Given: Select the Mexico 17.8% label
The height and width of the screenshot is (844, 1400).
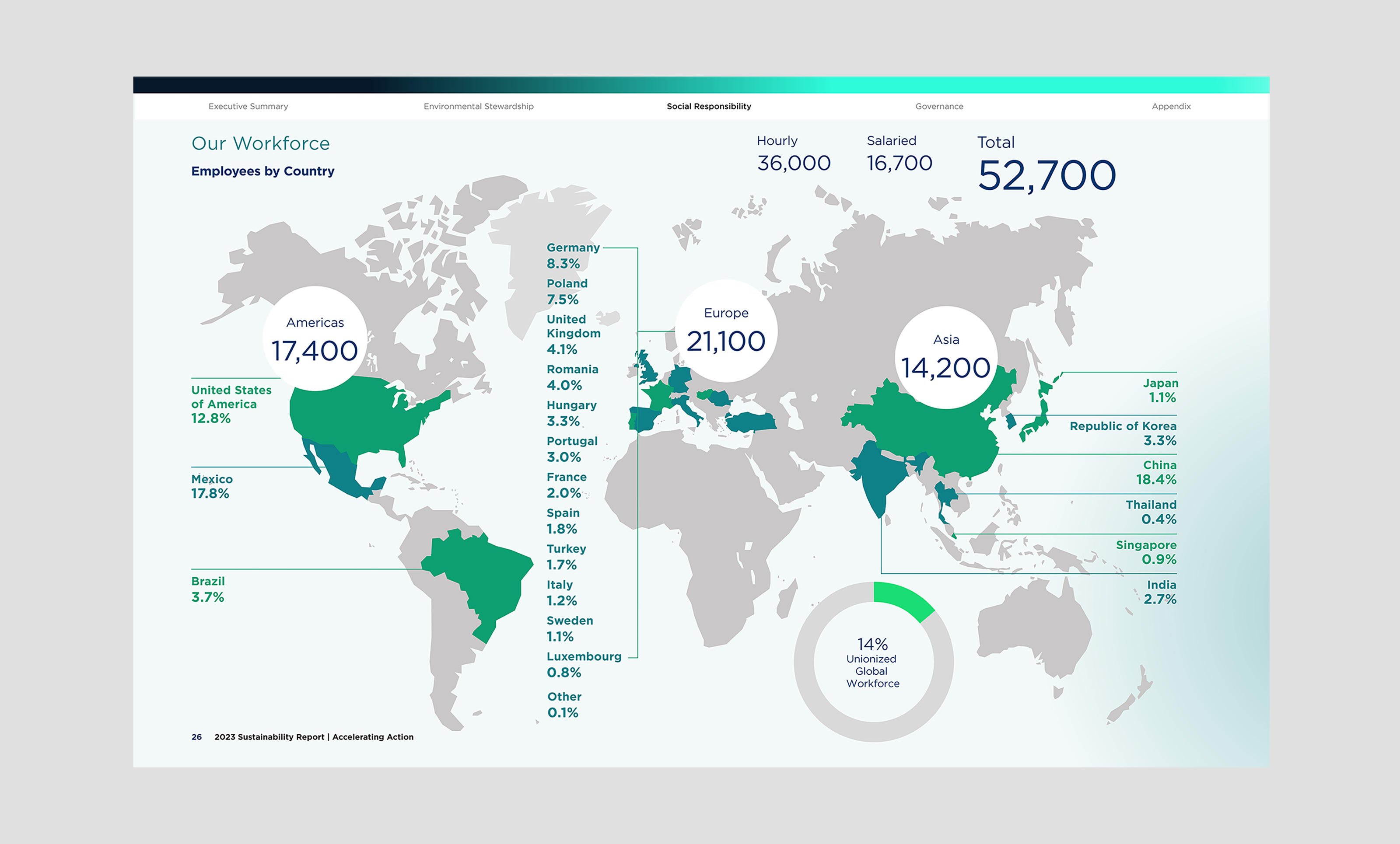Looking at the screenshot, I should 211,486.
